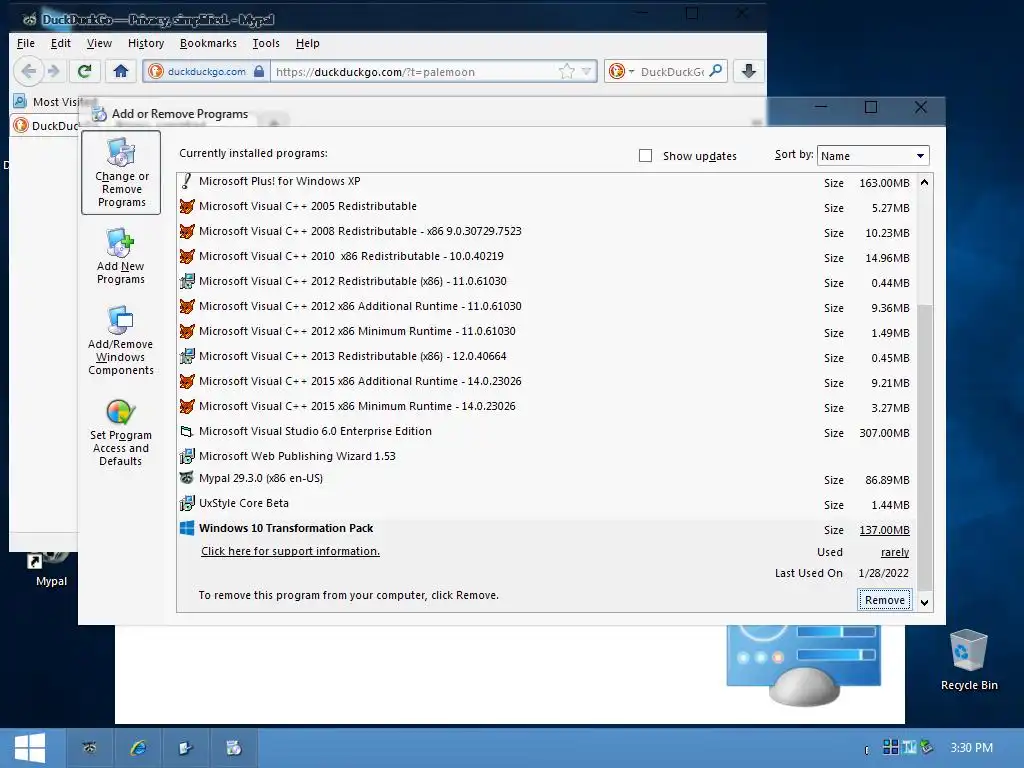Click the Windows 10 Transformation Pack logo icon
This screenshot has width=1024, height=768.
[x=187, y=528]
